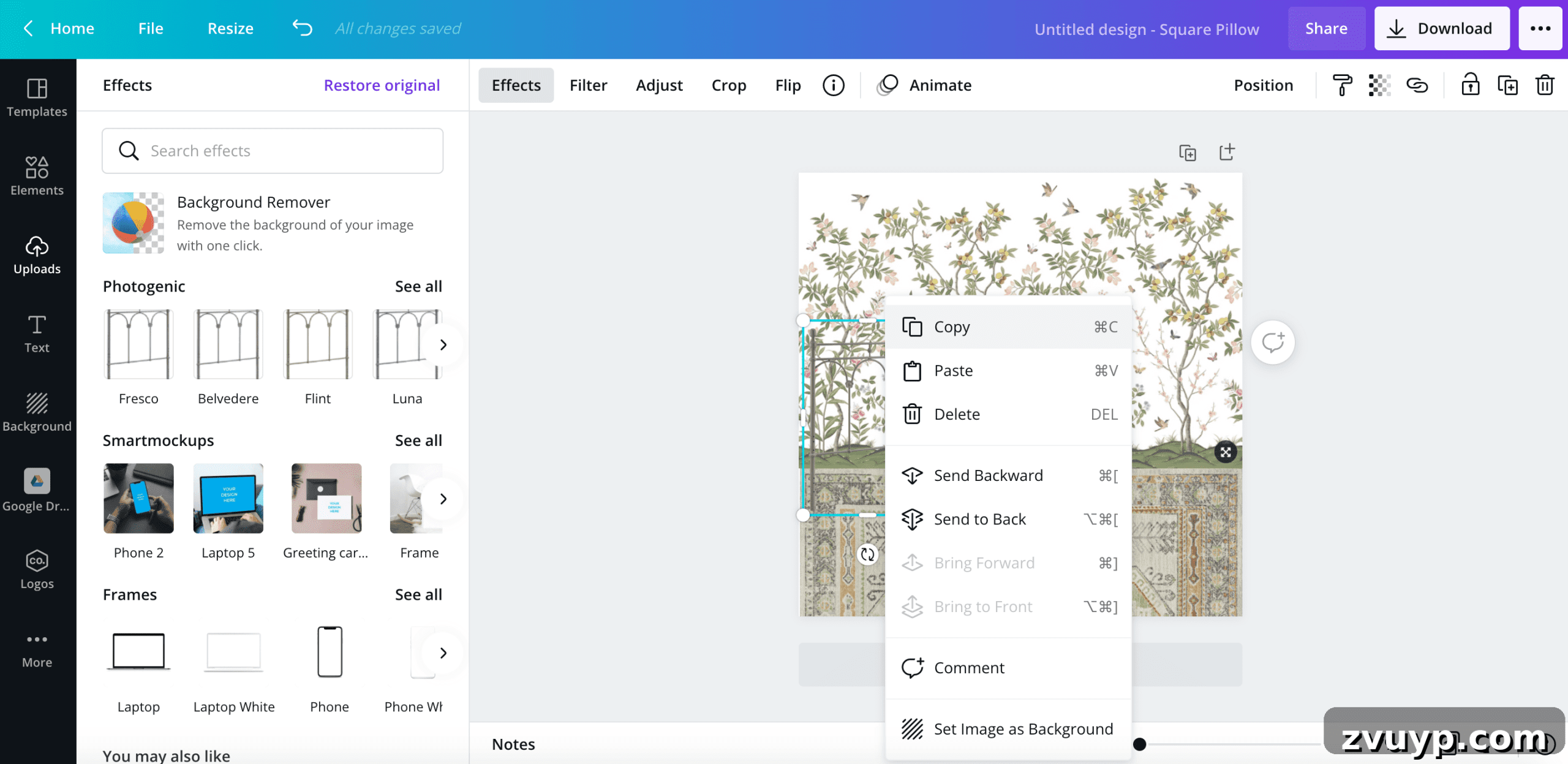Open the Uploads sidebar panel
Image resolution: width=1568 pixels, height=764 pixels.
(x=37, y=255)
